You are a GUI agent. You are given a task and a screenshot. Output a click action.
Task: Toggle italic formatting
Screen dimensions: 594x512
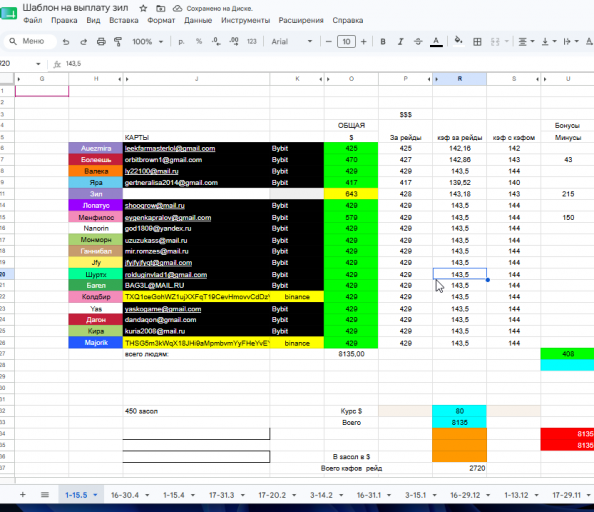(400, 42)
